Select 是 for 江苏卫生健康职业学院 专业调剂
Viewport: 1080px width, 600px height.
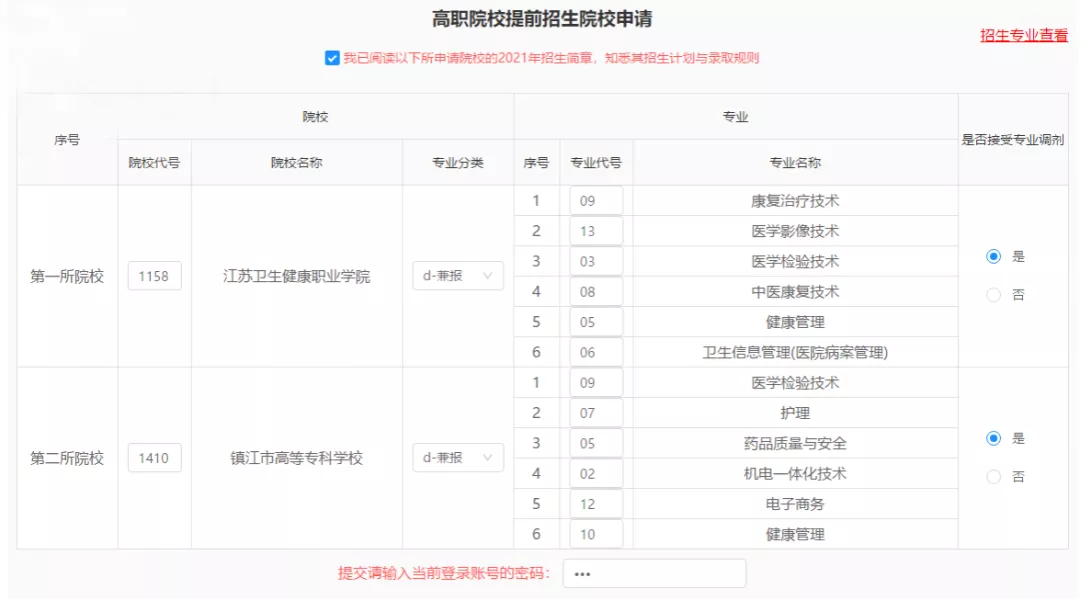(992, 256)
